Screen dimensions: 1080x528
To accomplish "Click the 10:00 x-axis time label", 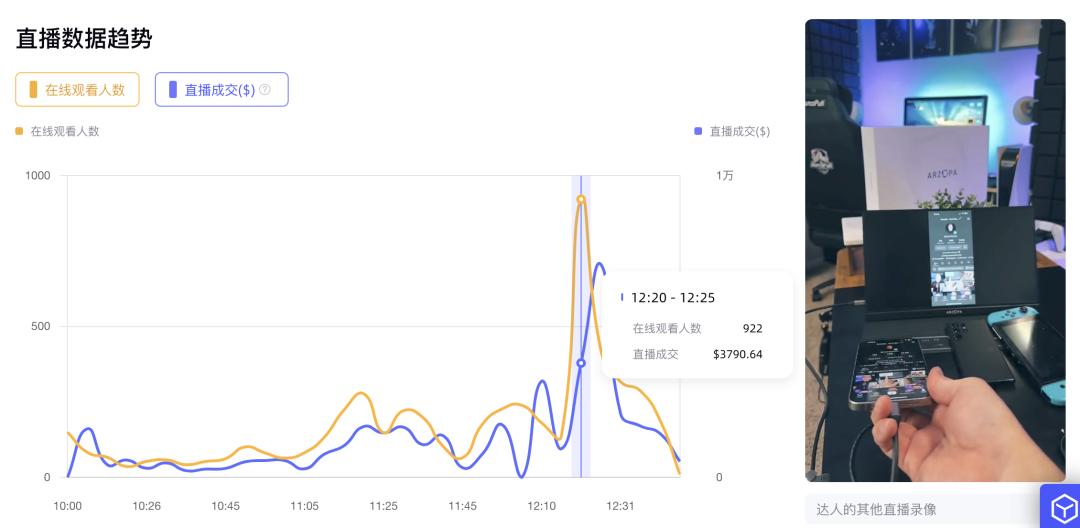I will (67, 506).
